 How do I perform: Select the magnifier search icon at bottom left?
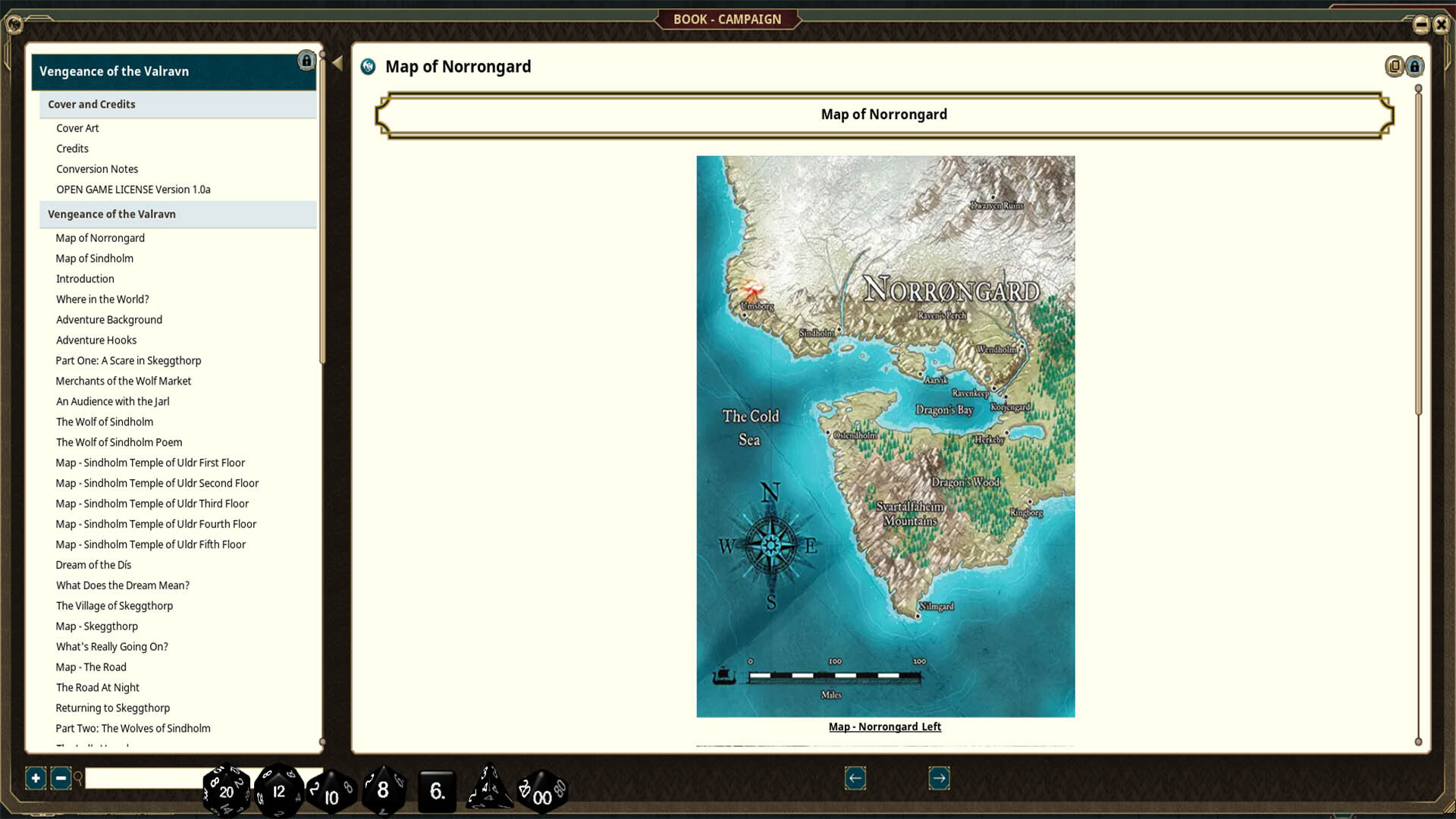click(78, 778)
